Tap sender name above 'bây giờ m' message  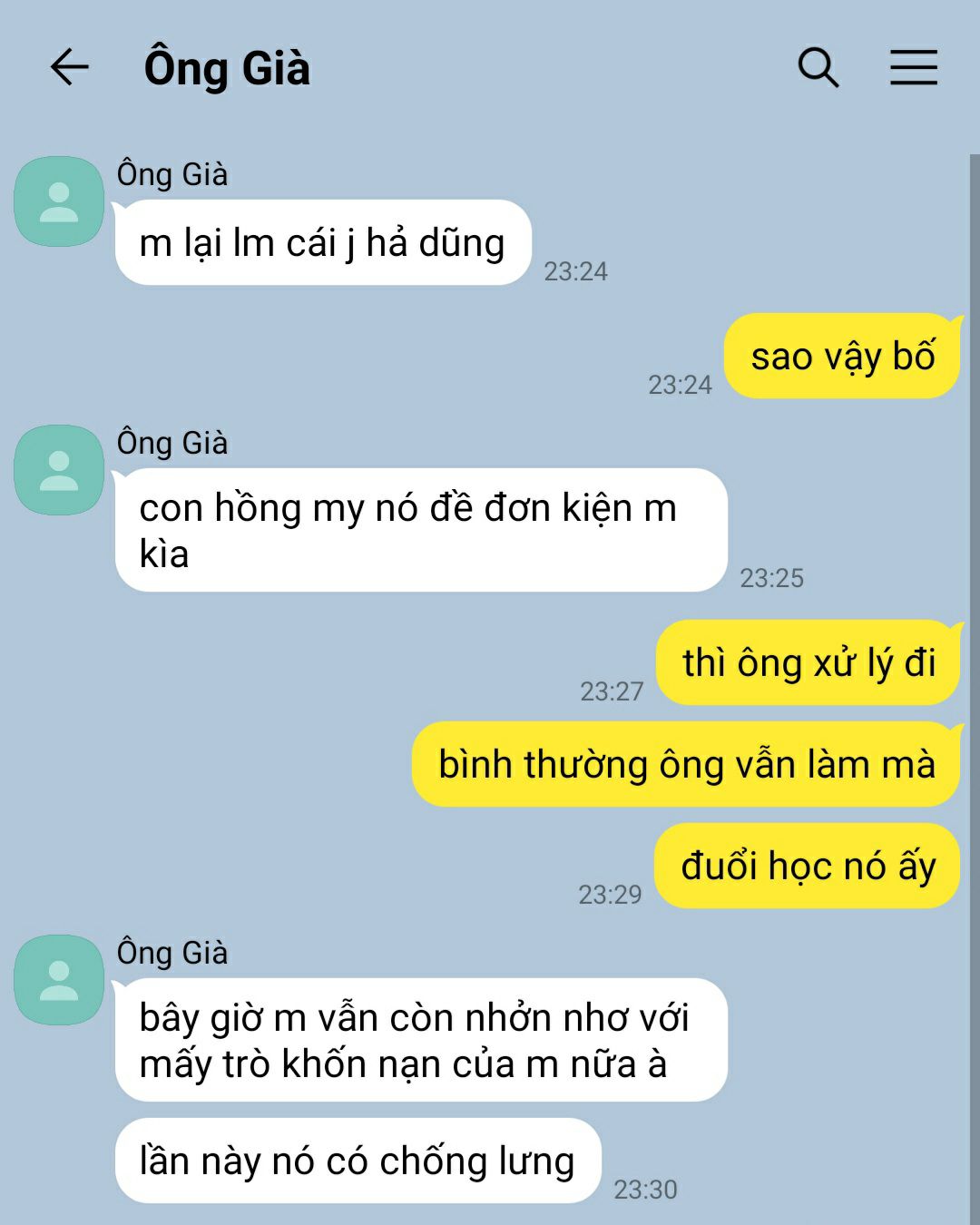172,953
